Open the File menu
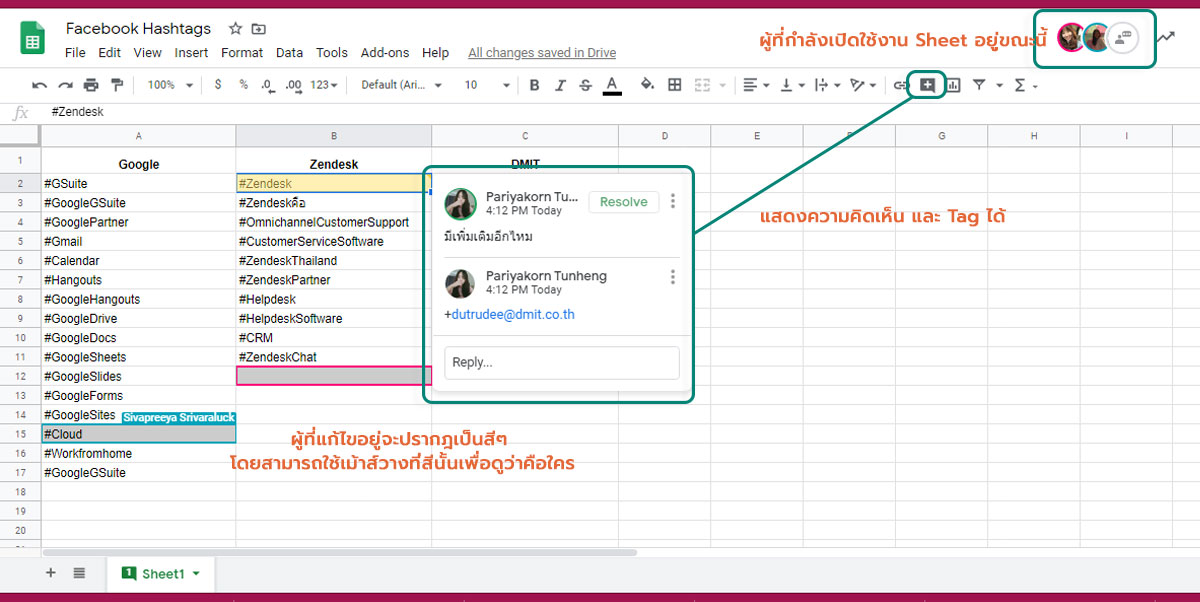 [75, 52]
